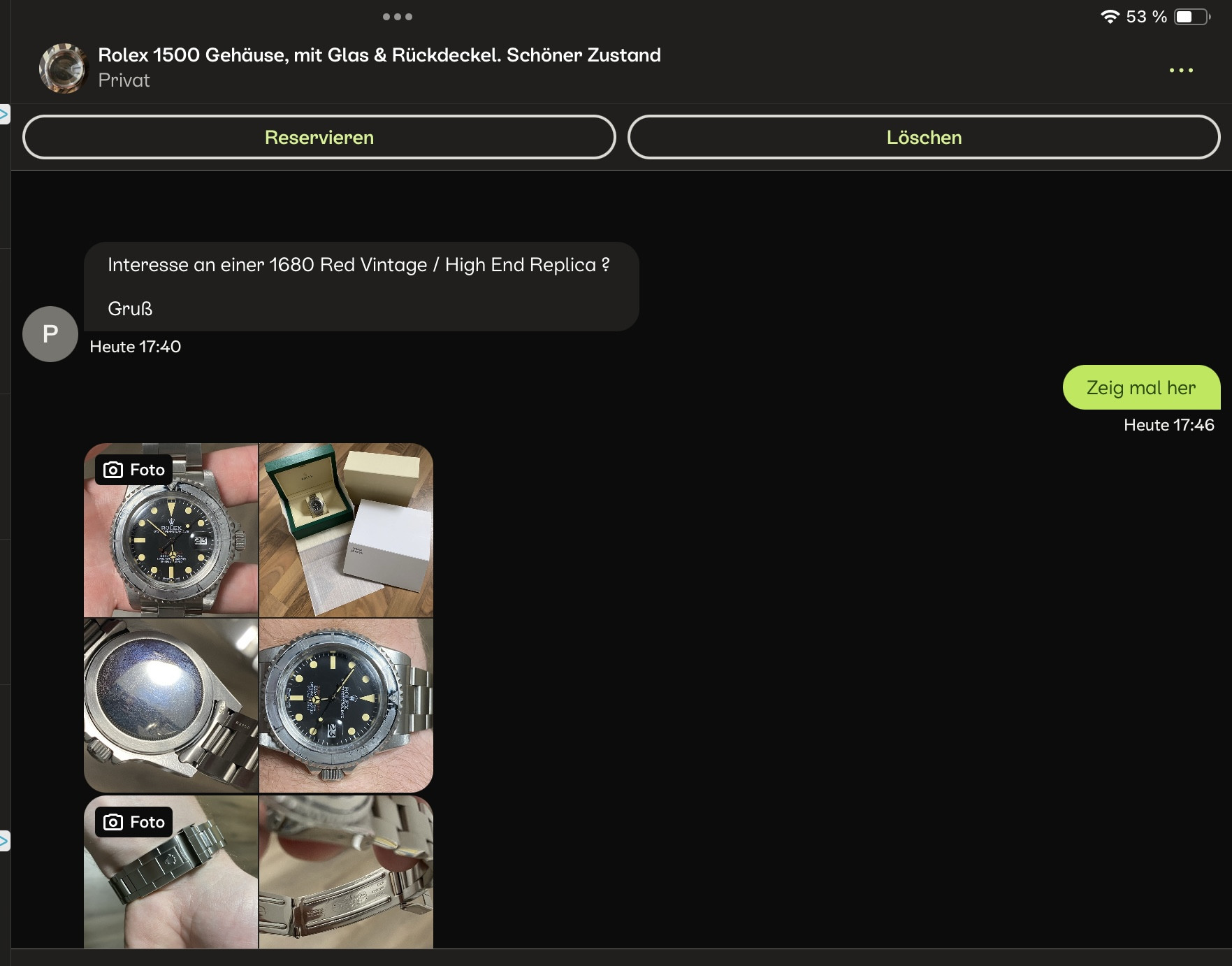Open the listing avatar thumbnail of Rolex 1500 case
This screenshot has width=1232, height=966.
coord(63,68)
